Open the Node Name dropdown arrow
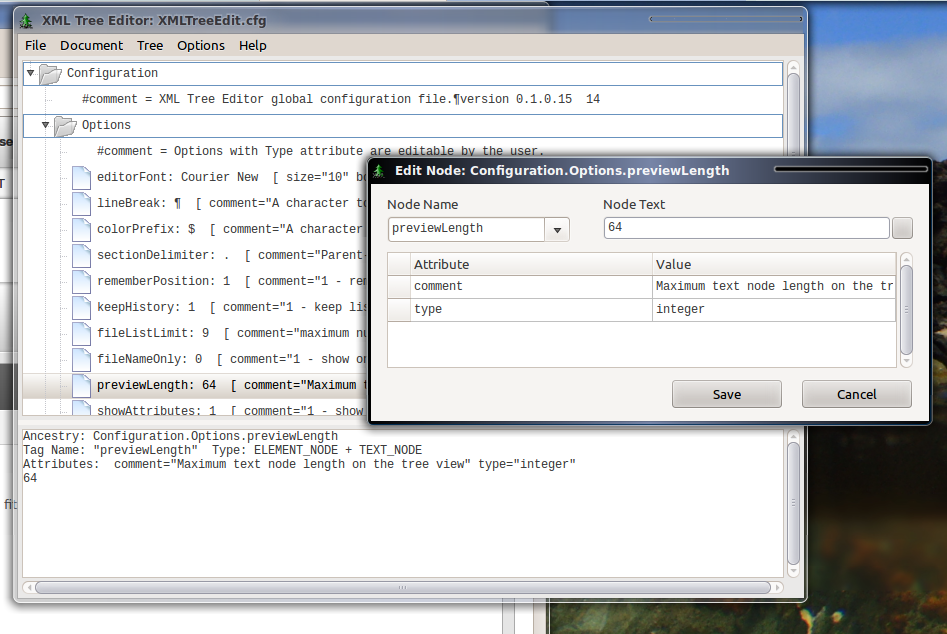 tap(557, 229)
